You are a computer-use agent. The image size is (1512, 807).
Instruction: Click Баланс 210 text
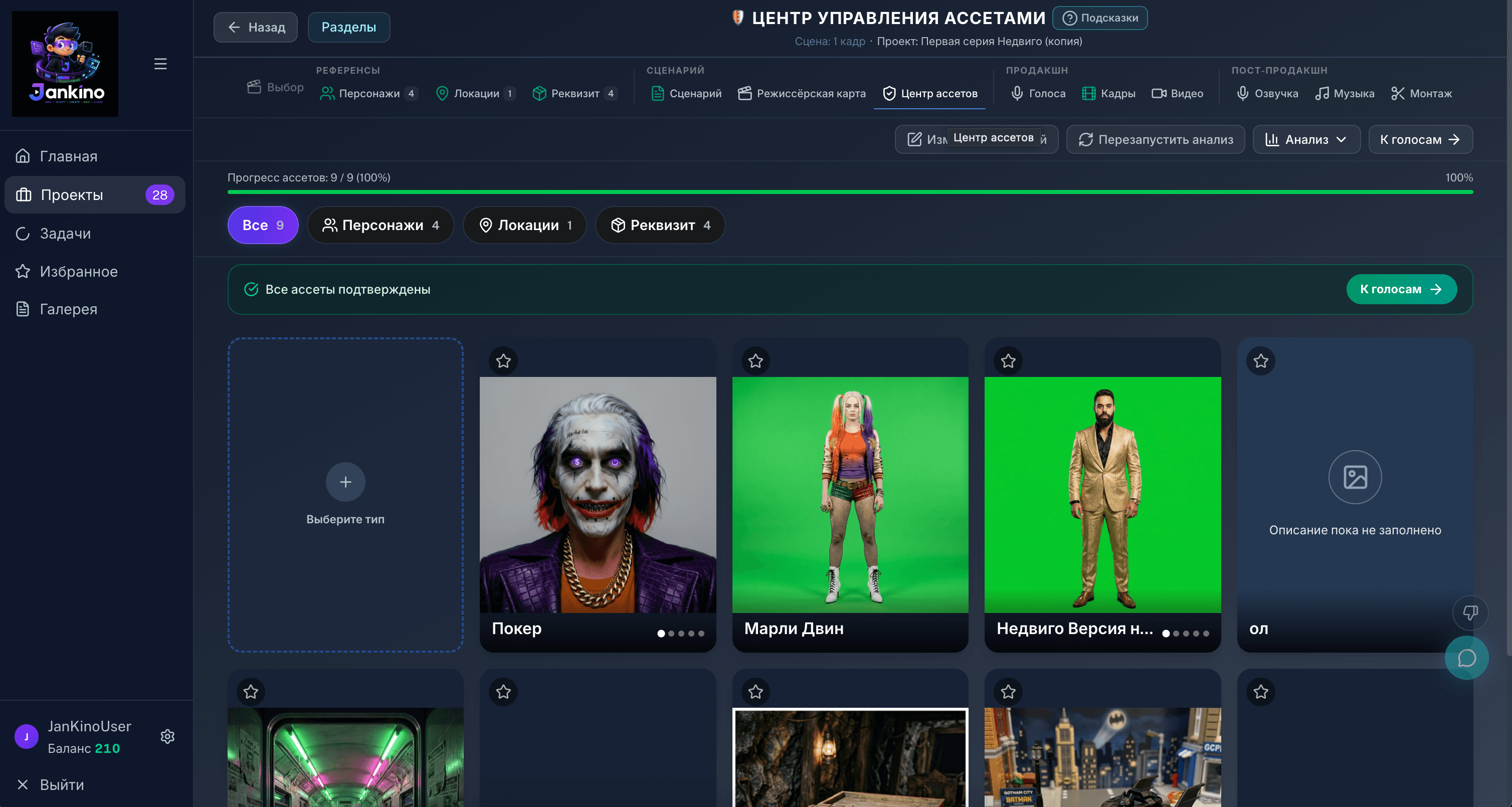(84, 748)
